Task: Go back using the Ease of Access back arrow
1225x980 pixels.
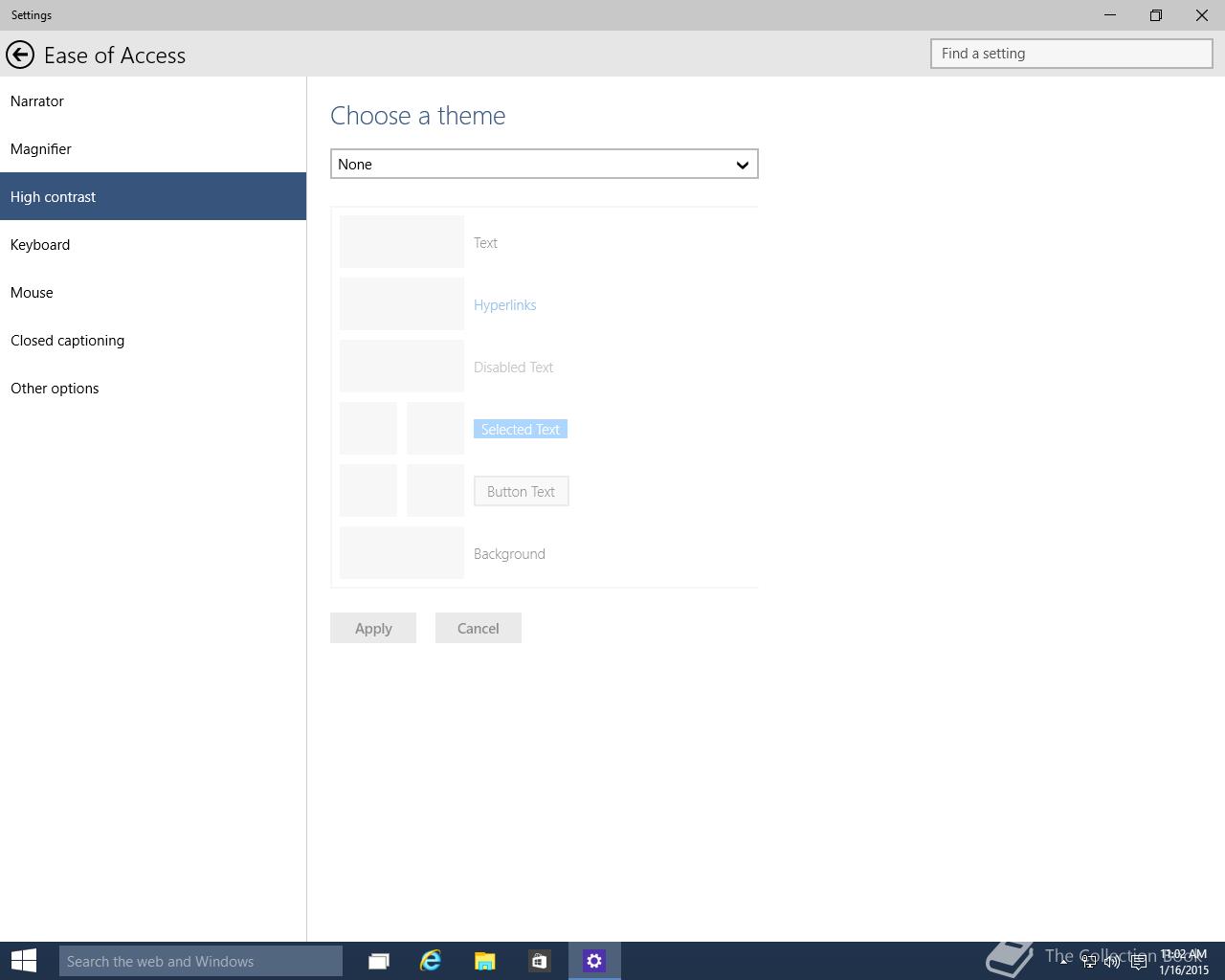Action: 19,55
